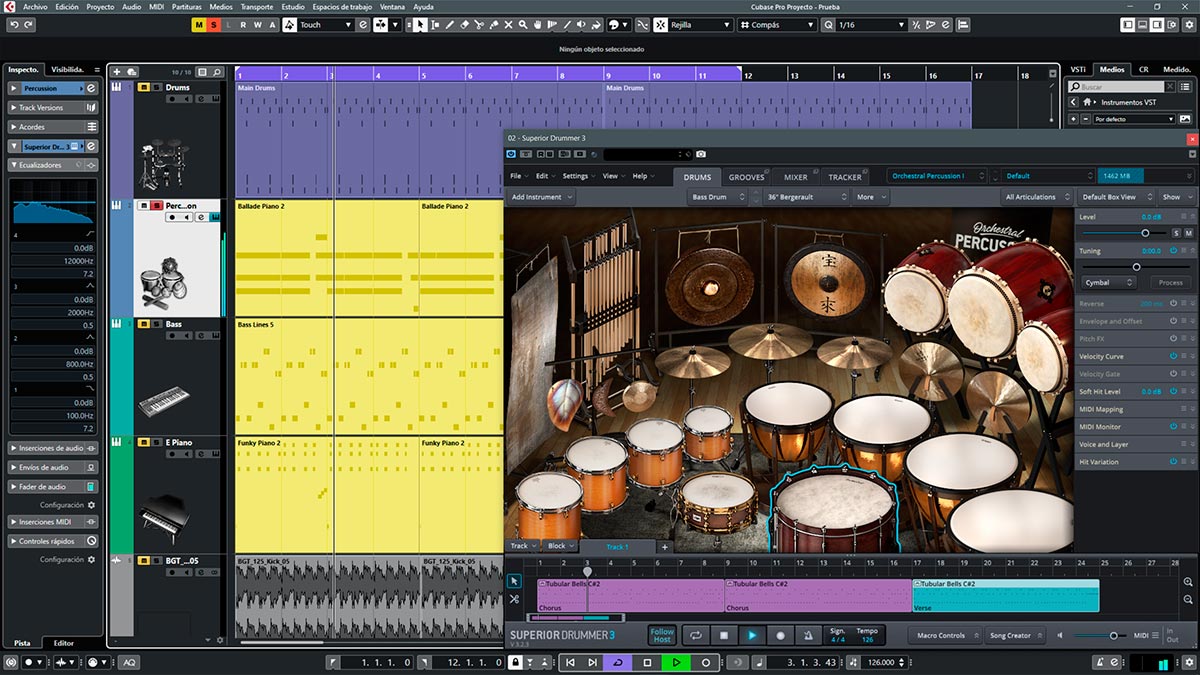1200x675 pixels.
Task: Toggle global Write automation (W) button
Action: coord(258,24)
